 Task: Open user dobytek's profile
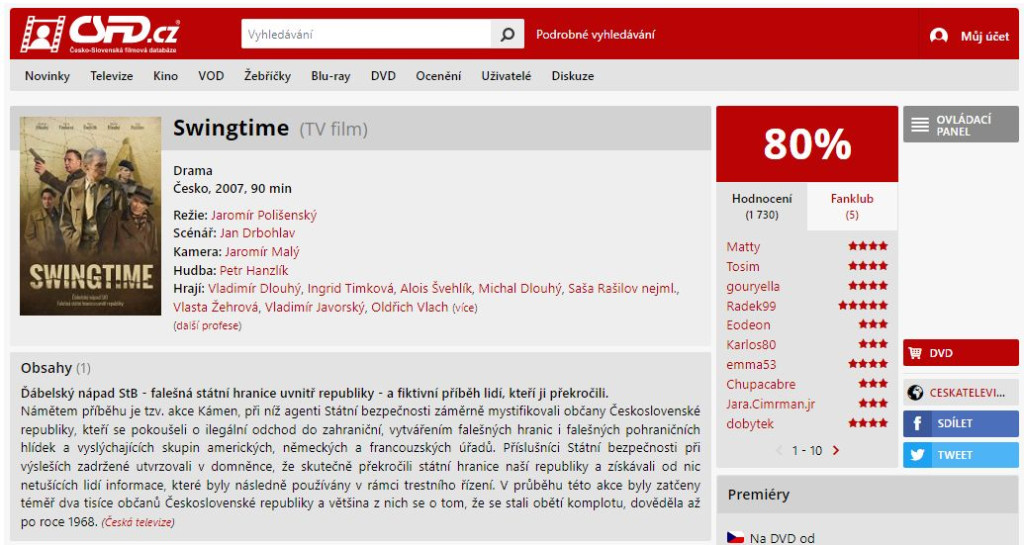click(750, 424)
